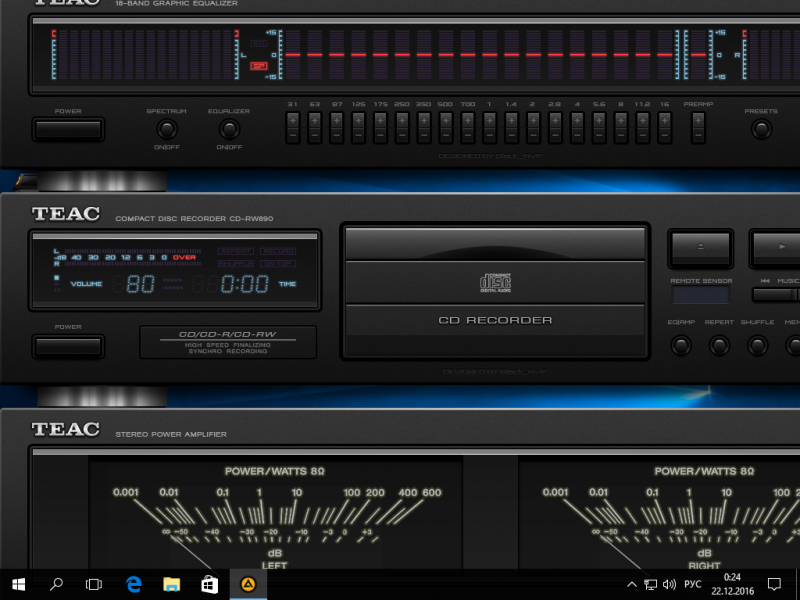Click the dim EQ indicator in equalizer display
The height and width of the screenshot is (600, 800).
point(259,43)
